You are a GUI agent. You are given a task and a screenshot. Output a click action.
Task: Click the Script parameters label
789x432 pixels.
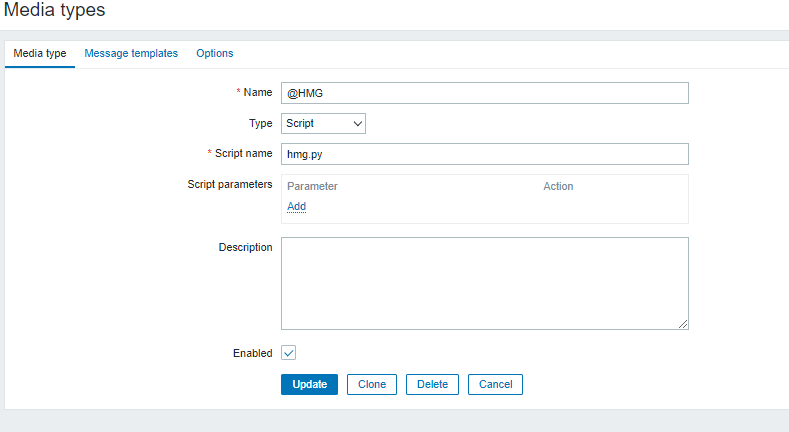pyautogui.click(x=230, y=184)
